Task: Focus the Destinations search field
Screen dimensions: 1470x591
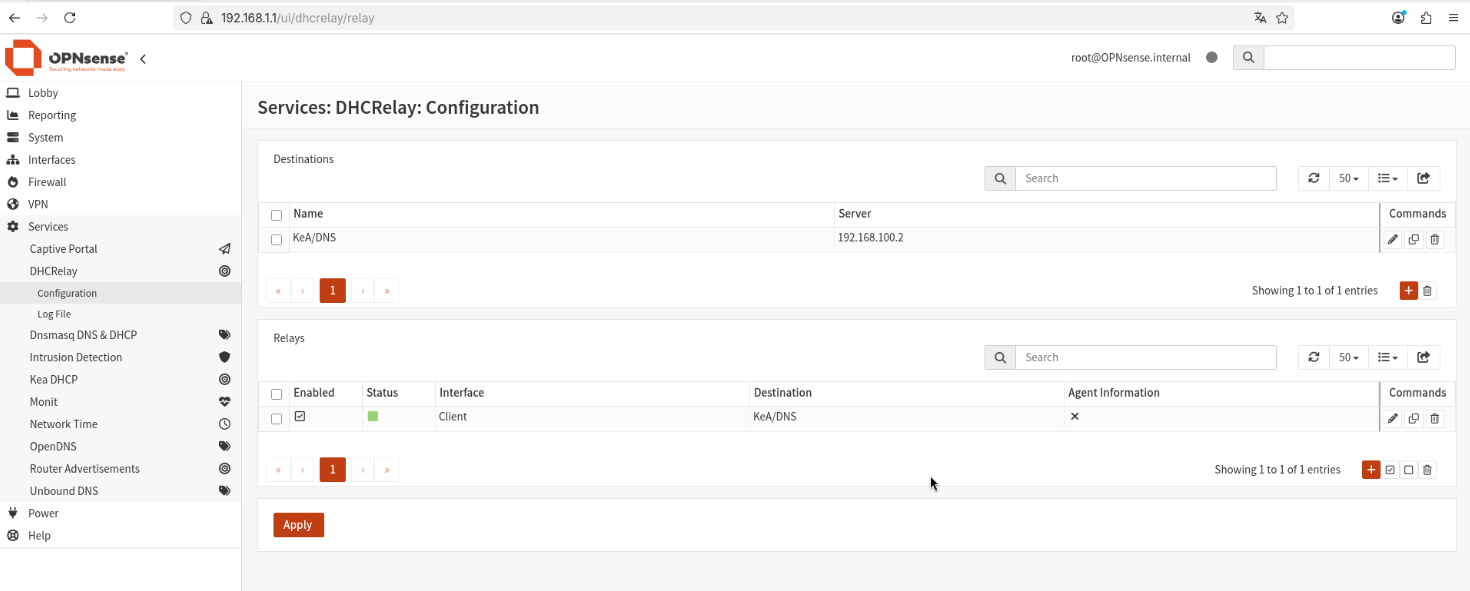Action: click(x=1146, y=178)
